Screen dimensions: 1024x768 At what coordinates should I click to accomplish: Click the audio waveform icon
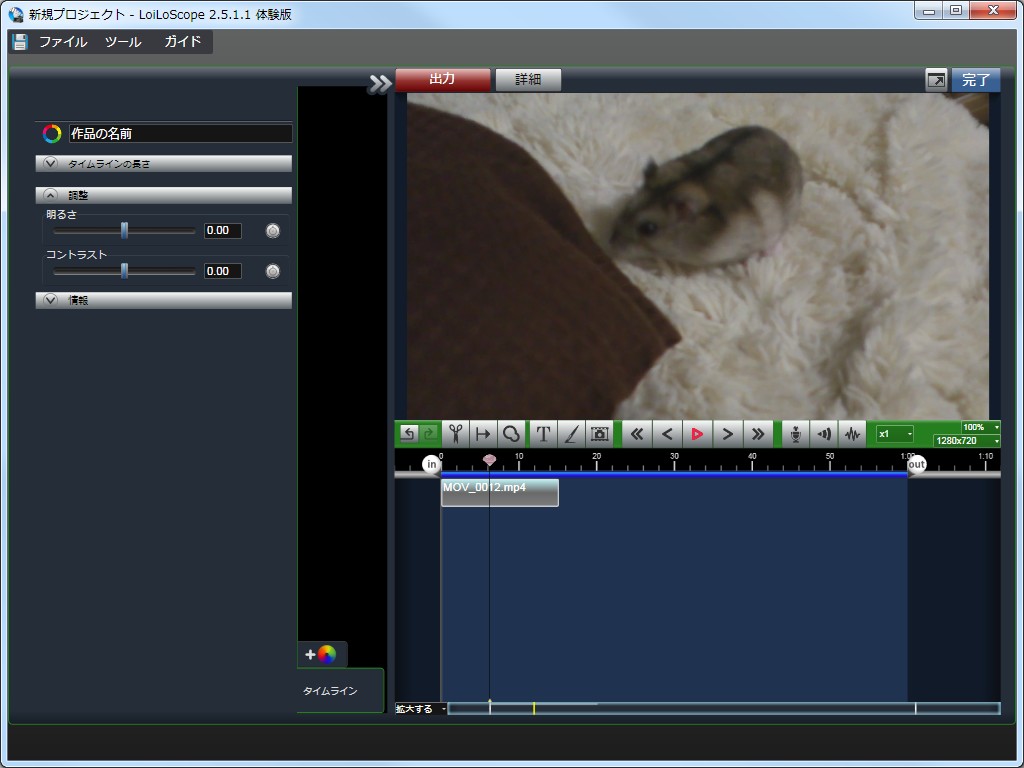852,434
